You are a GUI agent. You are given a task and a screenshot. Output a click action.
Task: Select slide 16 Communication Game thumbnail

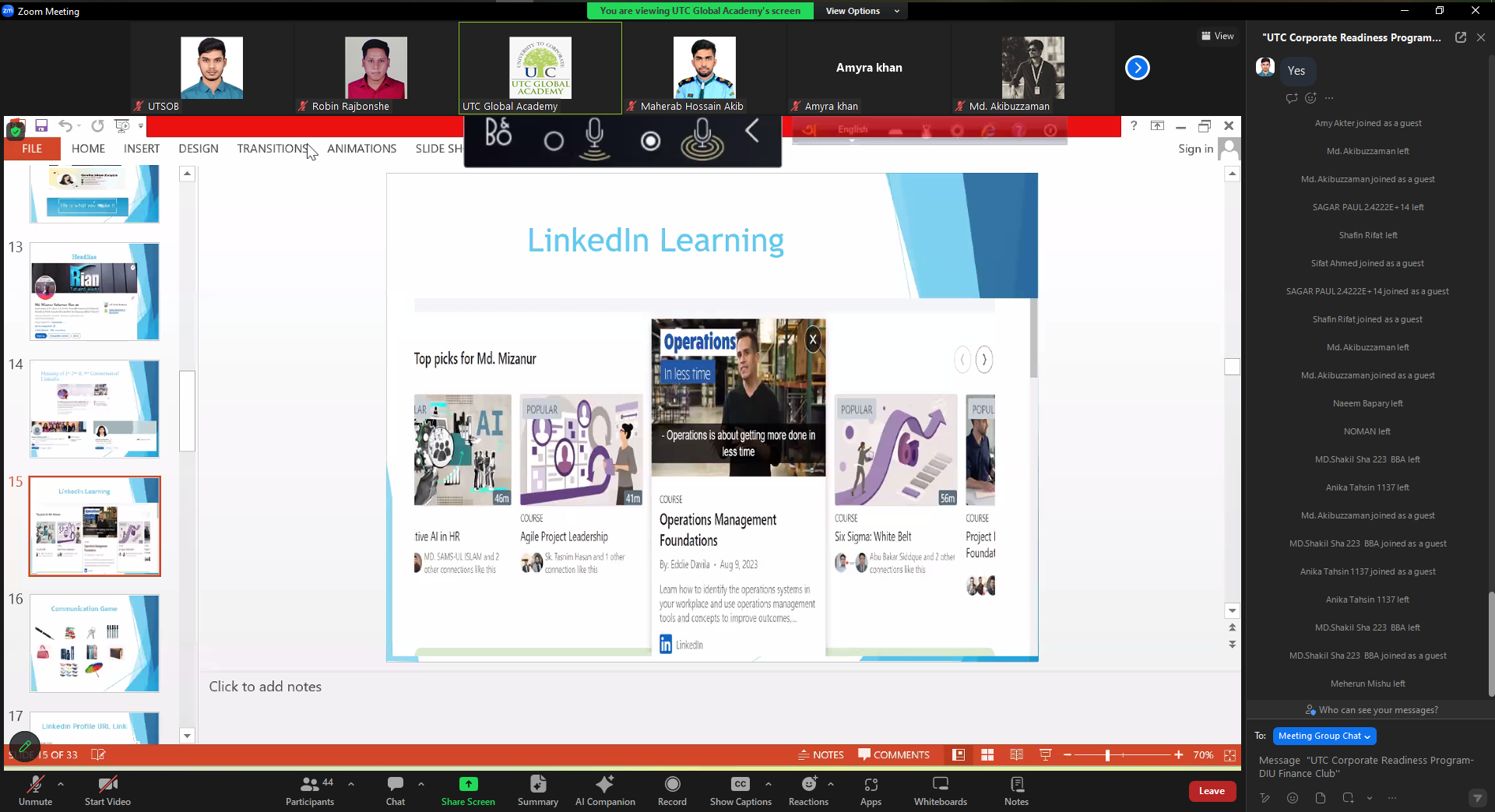(94, 643)
